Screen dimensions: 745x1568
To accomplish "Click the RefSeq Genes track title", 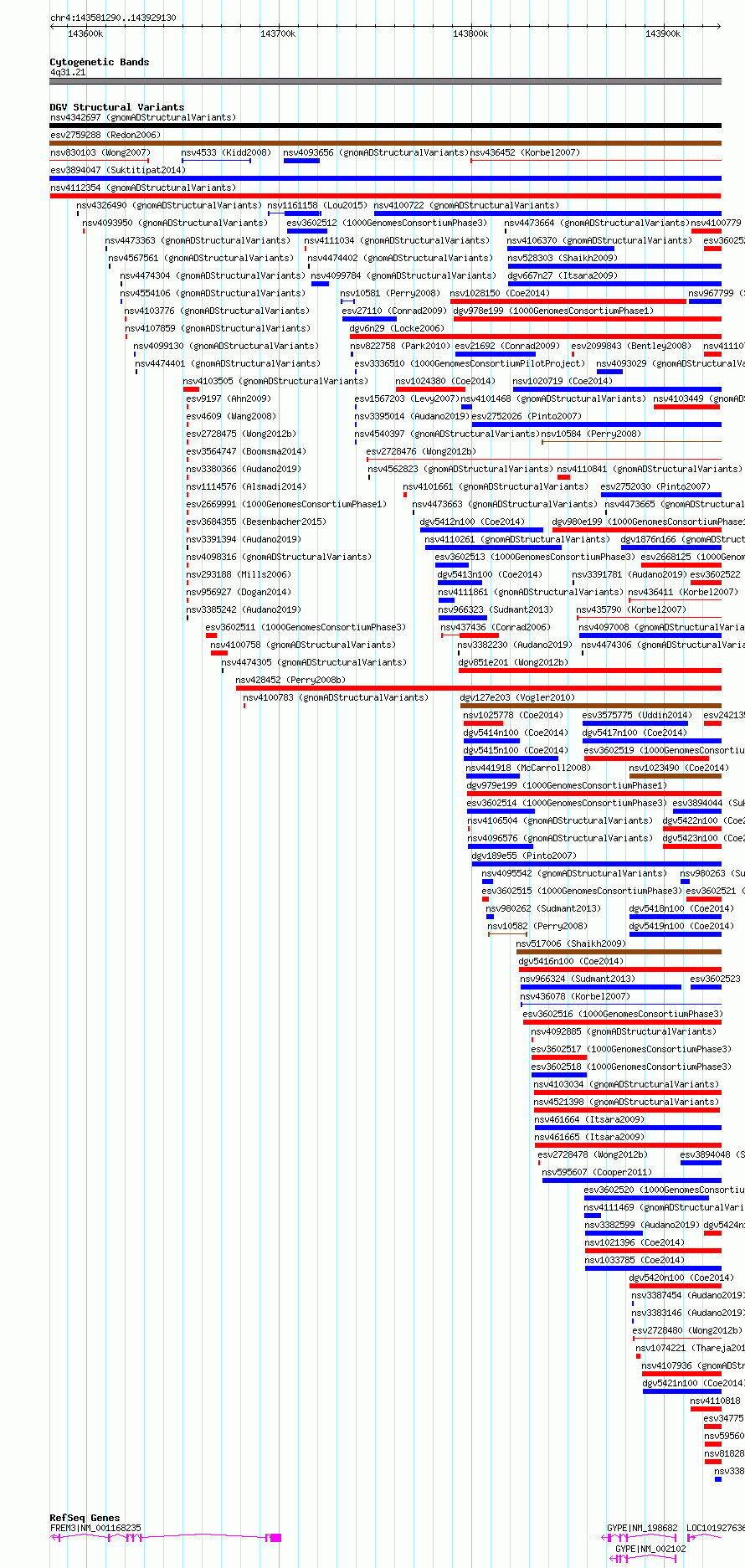I will [x=85, y=1518].
